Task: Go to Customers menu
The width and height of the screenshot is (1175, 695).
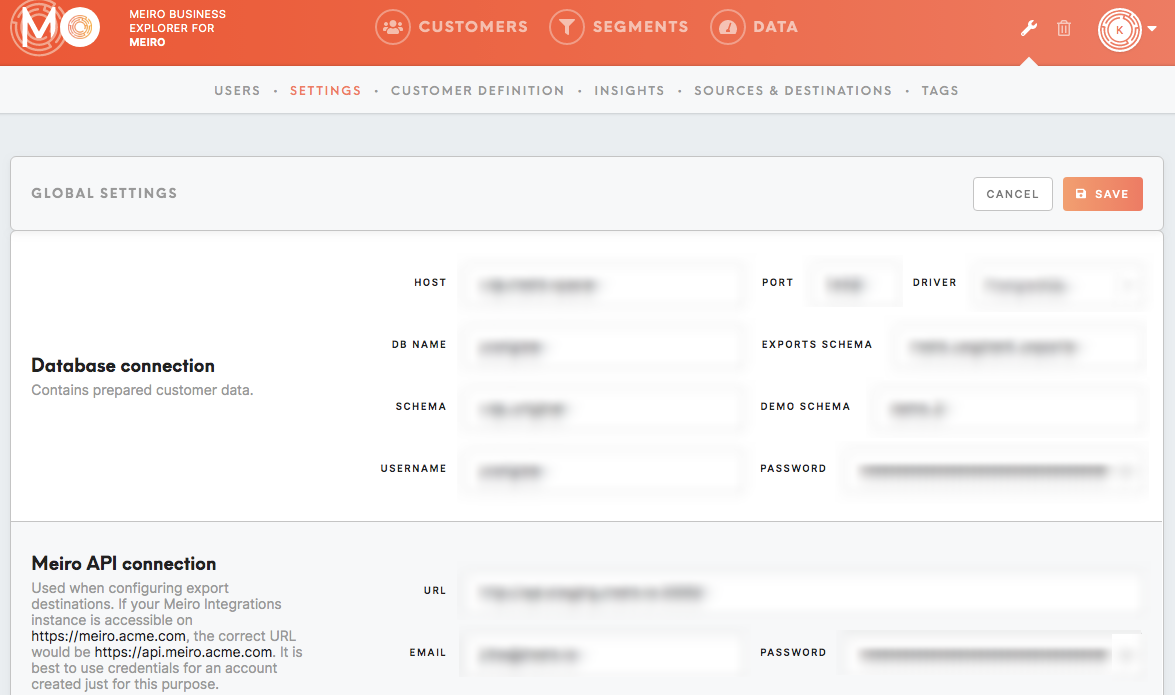Action: click(473, 27)
